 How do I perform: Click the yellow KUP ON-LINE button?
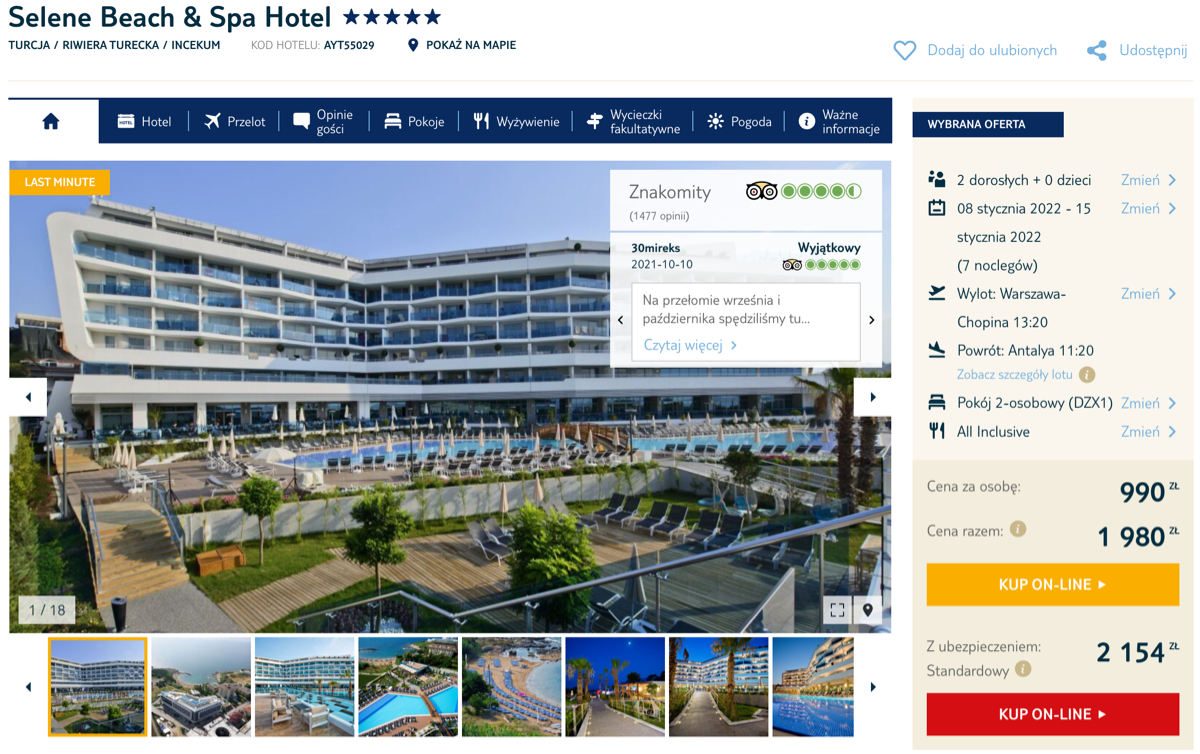[1053, 585]
